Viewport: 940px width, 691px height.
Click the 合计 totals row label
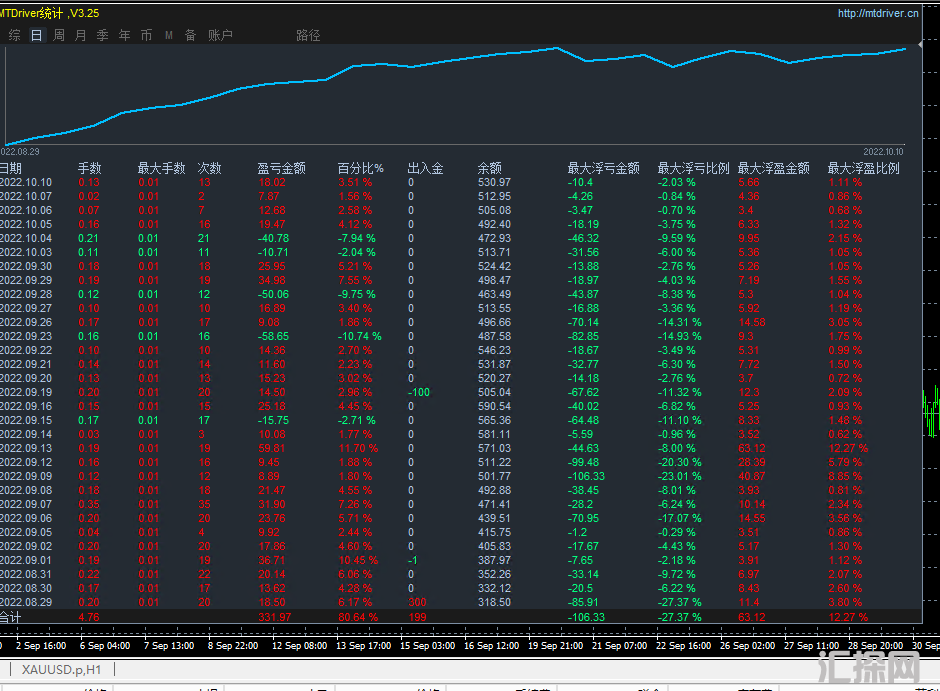10,617
